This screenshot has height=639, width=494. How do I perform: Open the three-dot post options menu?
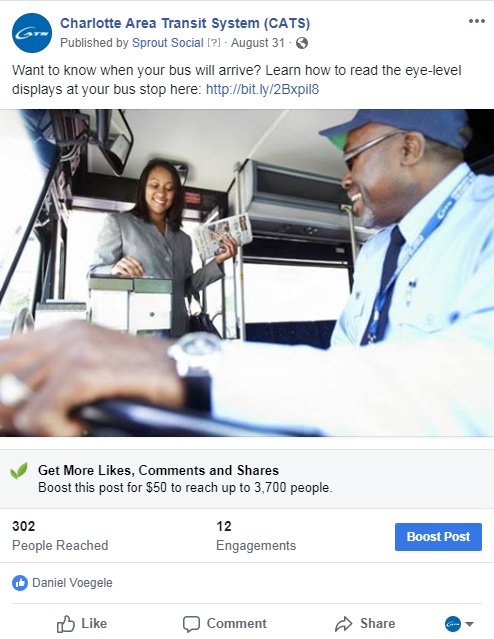click(476, 21)
